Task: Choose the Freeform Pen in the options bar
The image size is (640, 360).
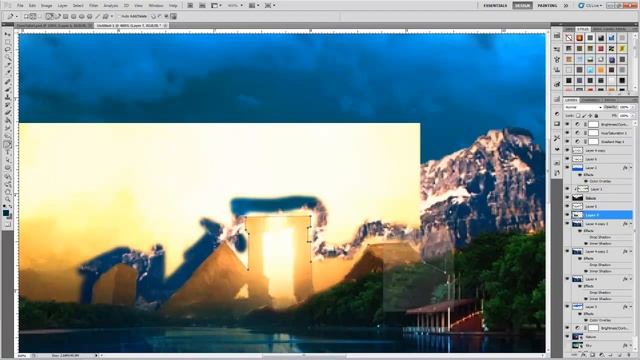Action: 57,16
